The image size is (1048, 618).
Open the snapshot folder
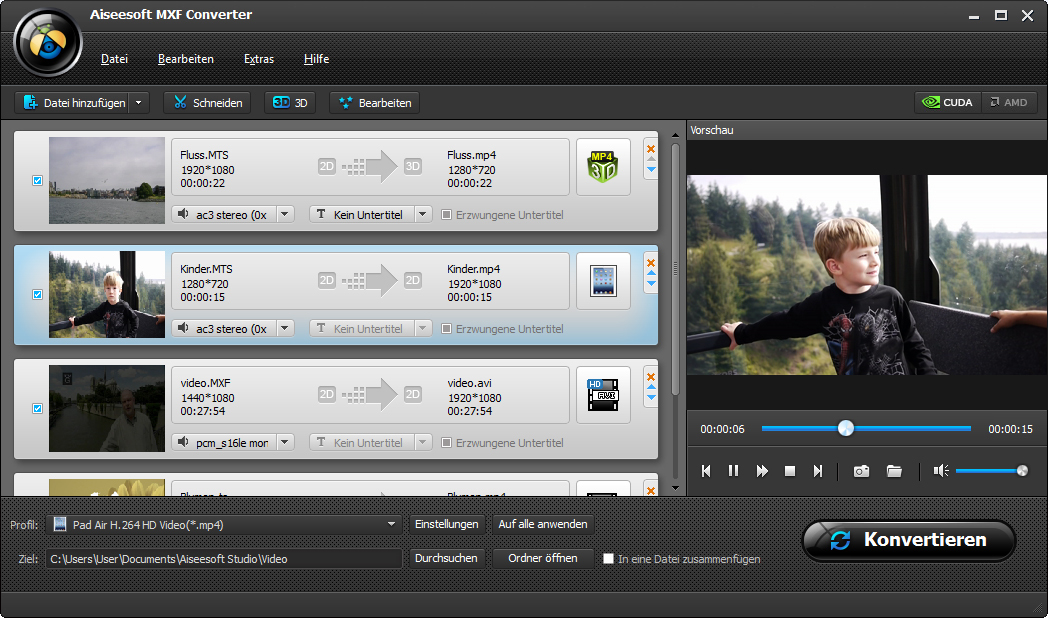coord(894,471)
